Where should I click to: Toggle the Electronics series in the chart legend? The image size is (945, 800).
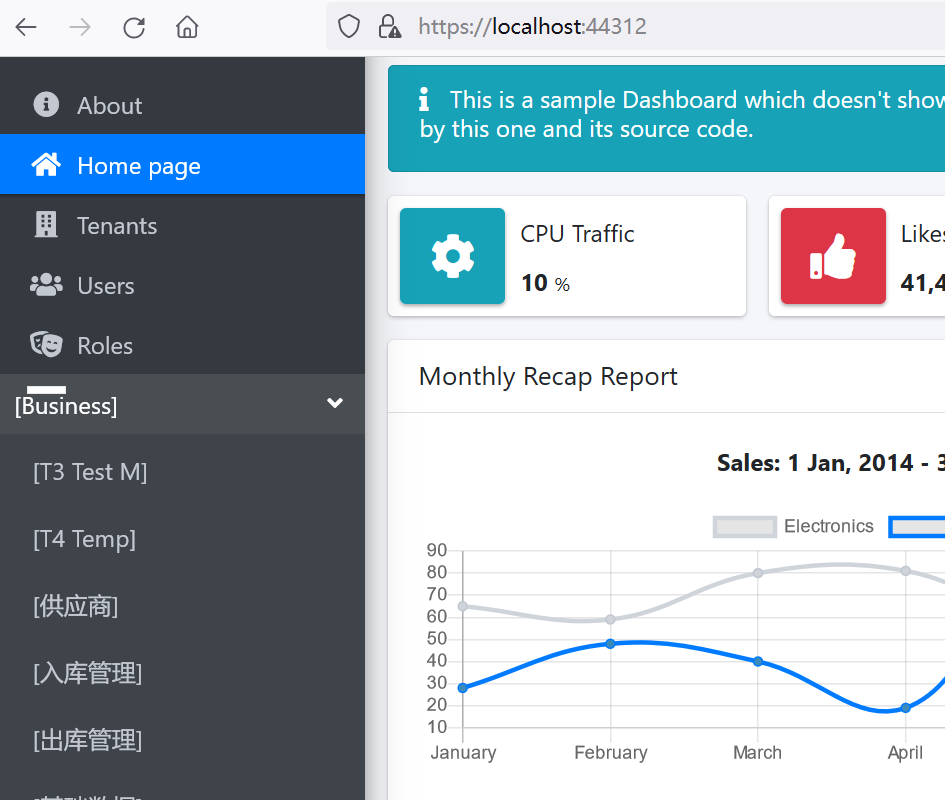coord(829,526)
